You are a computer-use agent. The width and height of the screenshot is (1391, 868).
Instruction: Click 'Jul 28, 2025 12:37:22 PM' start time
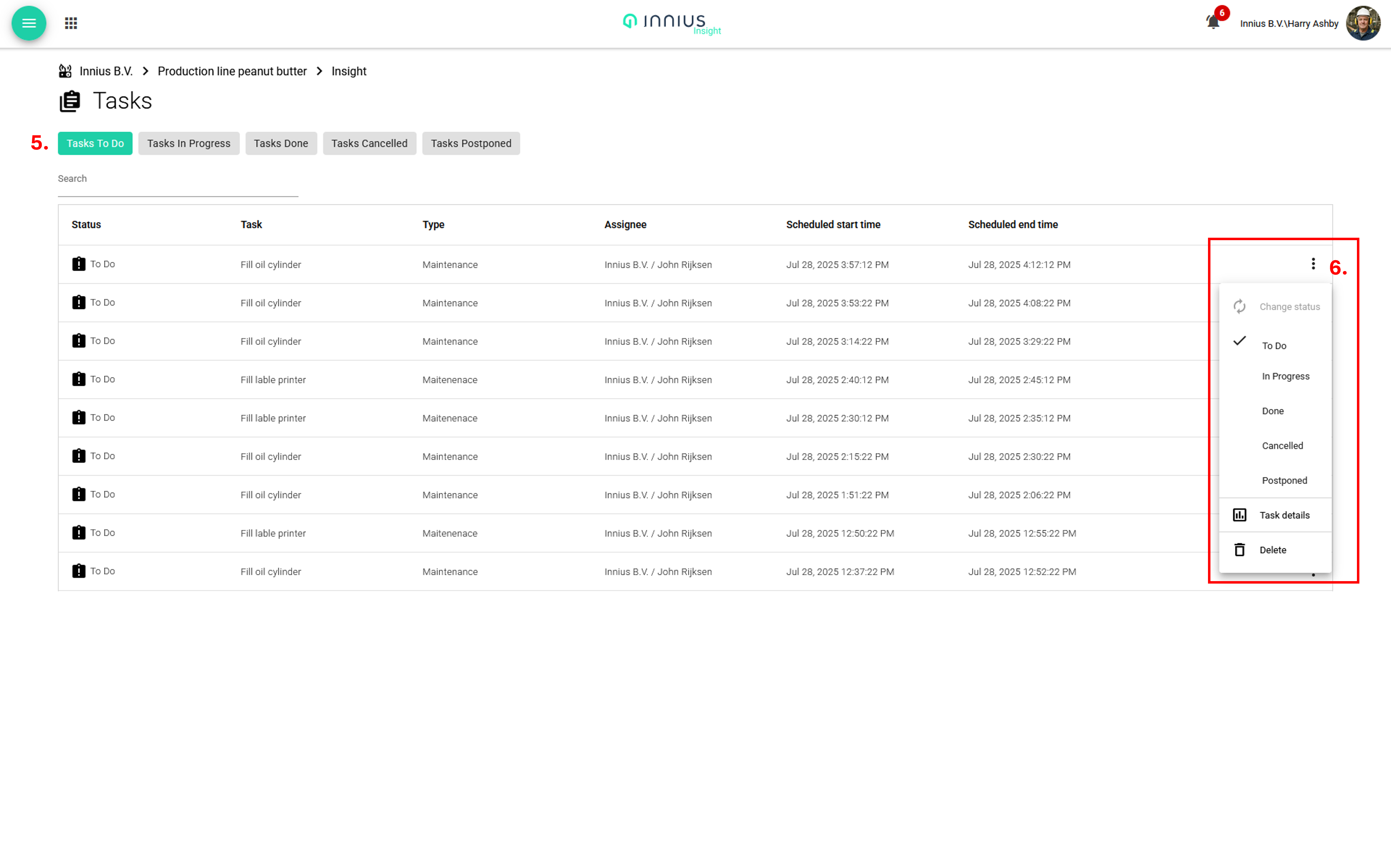click(x=840, y=572)
